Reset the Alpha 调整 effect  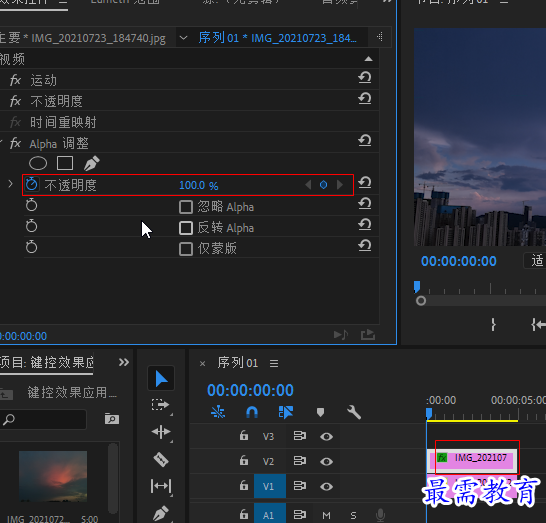pyautogui.click(x=365, y=141)
